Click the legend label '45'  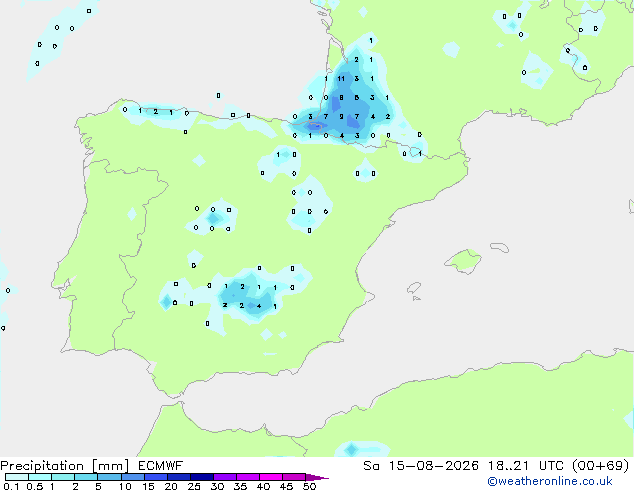coord(286,486)
